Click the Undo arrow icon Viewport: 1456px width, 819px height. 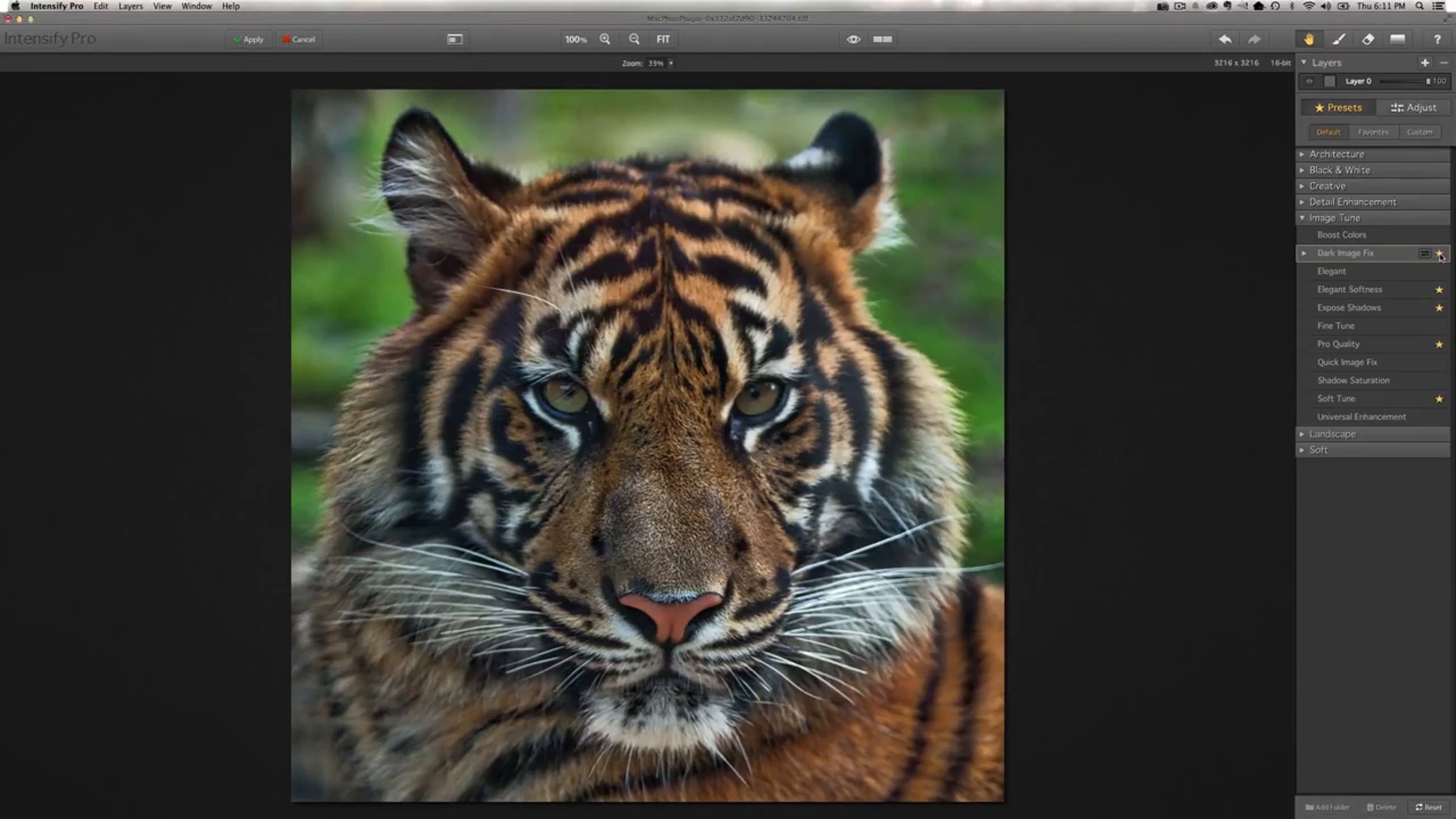(x=1225, y=39)
